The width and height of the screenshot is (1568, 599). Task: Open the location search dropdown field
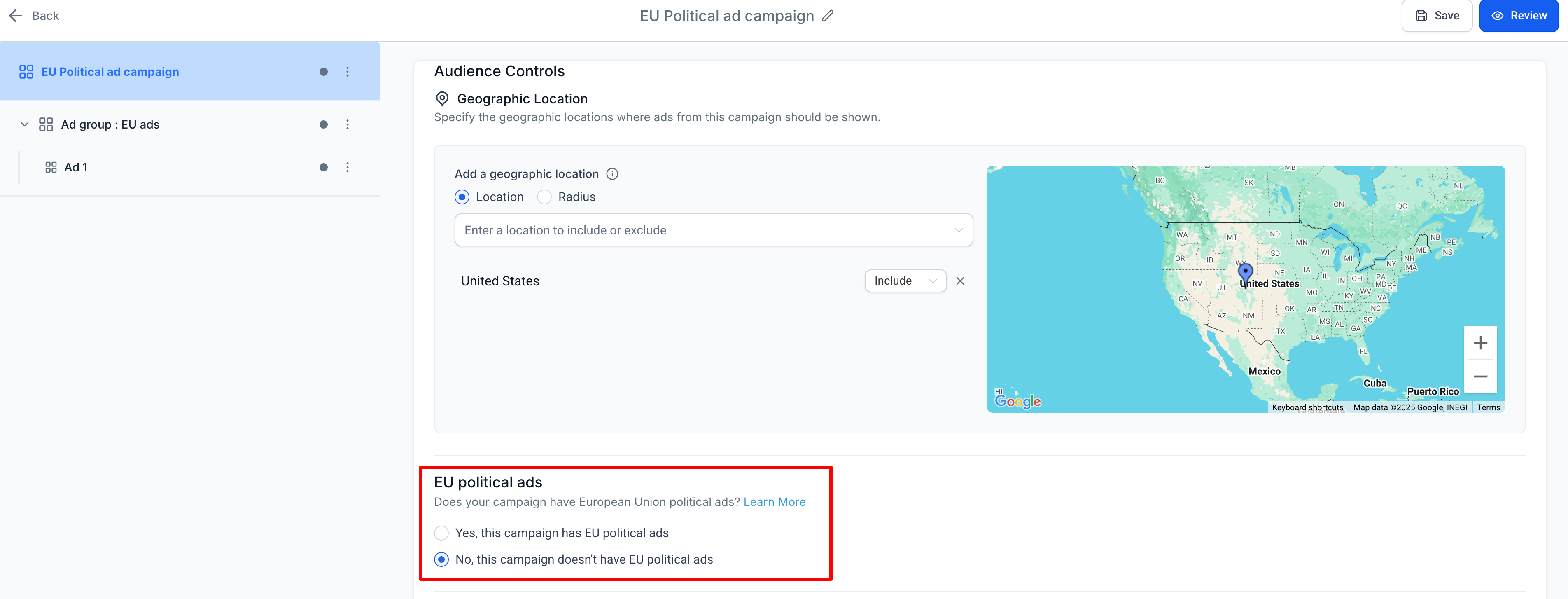tap(713, 230)
